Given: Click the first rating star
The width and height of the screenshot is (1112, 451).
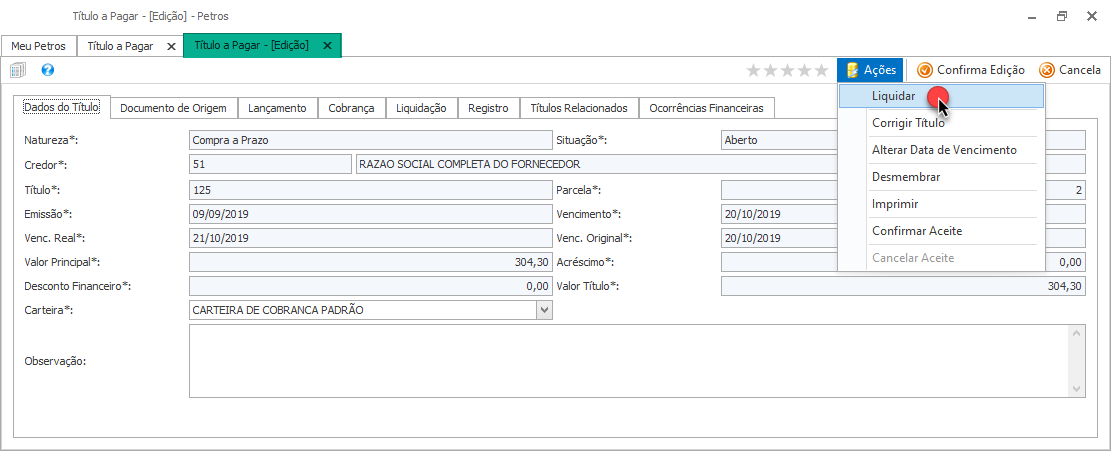Looking at the screenshot, I should [753, 70].
